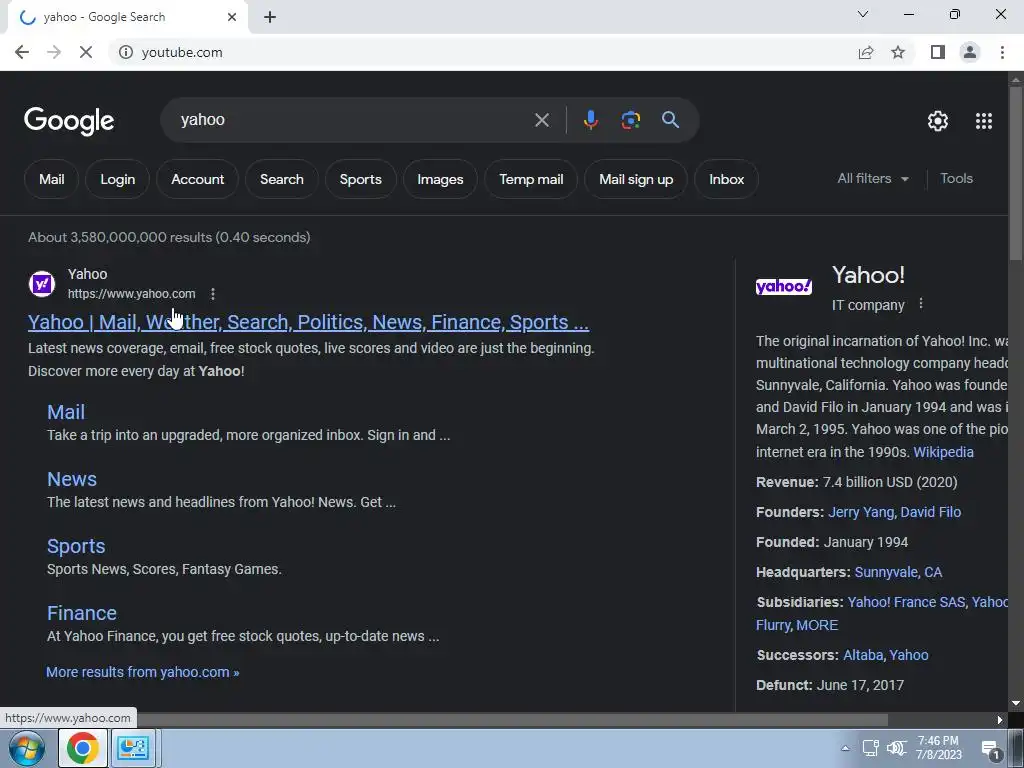Click into the yahoo search field
Image resolution: width=1024 pixels, height=768 pixels.
click(x=353, y=120)
